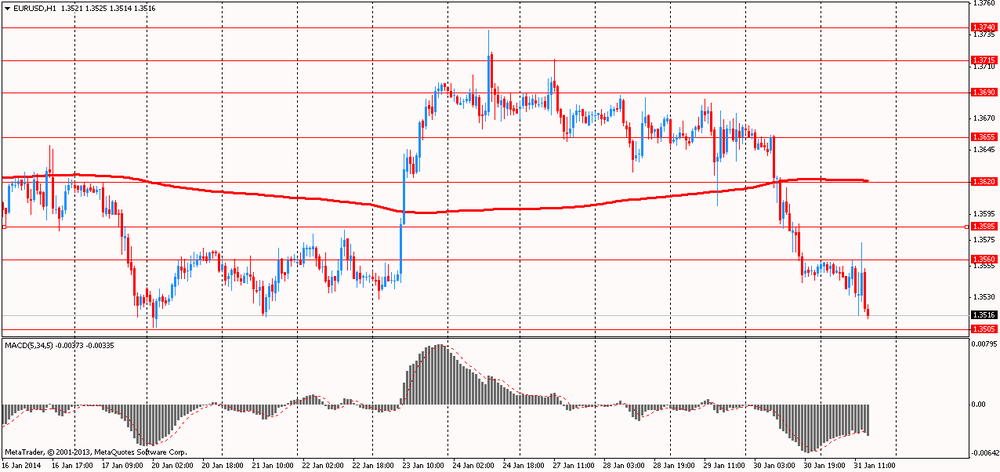Click the 1.3530 price scale value

[983, 297]
